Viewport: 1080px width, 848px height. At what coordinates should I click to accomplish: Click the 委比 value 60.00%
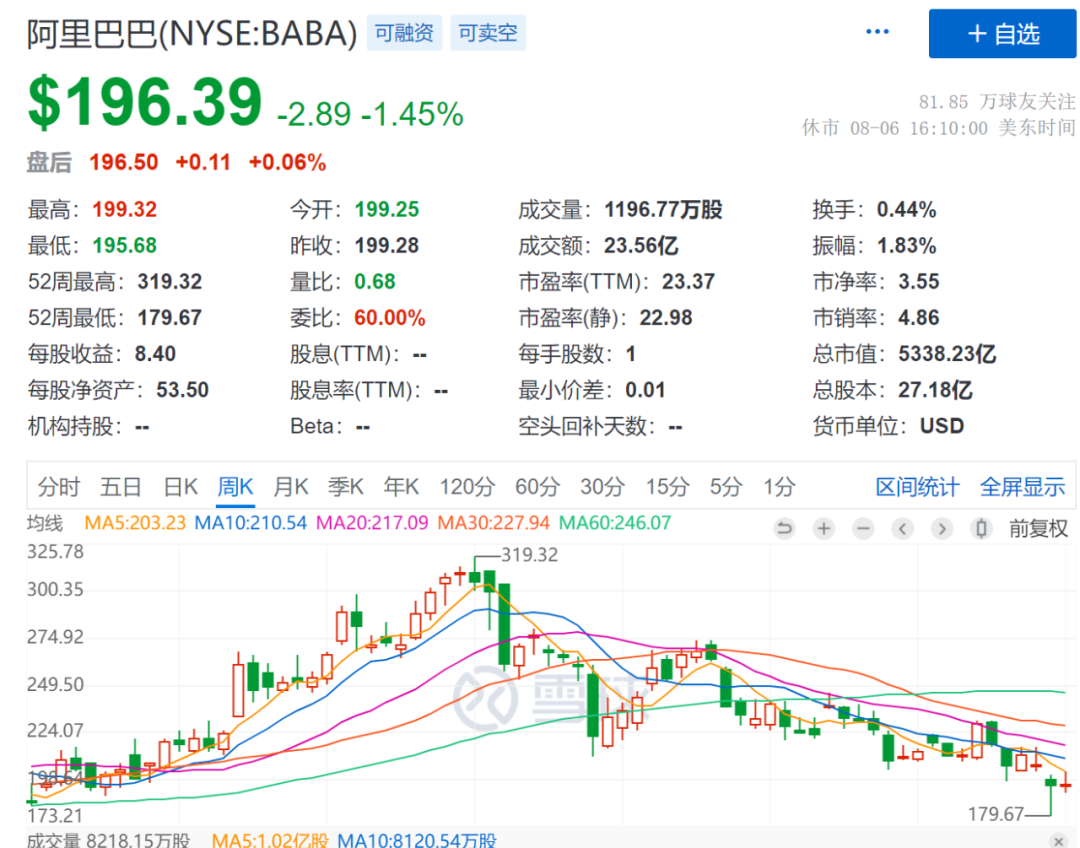click(x=389, y=318)
